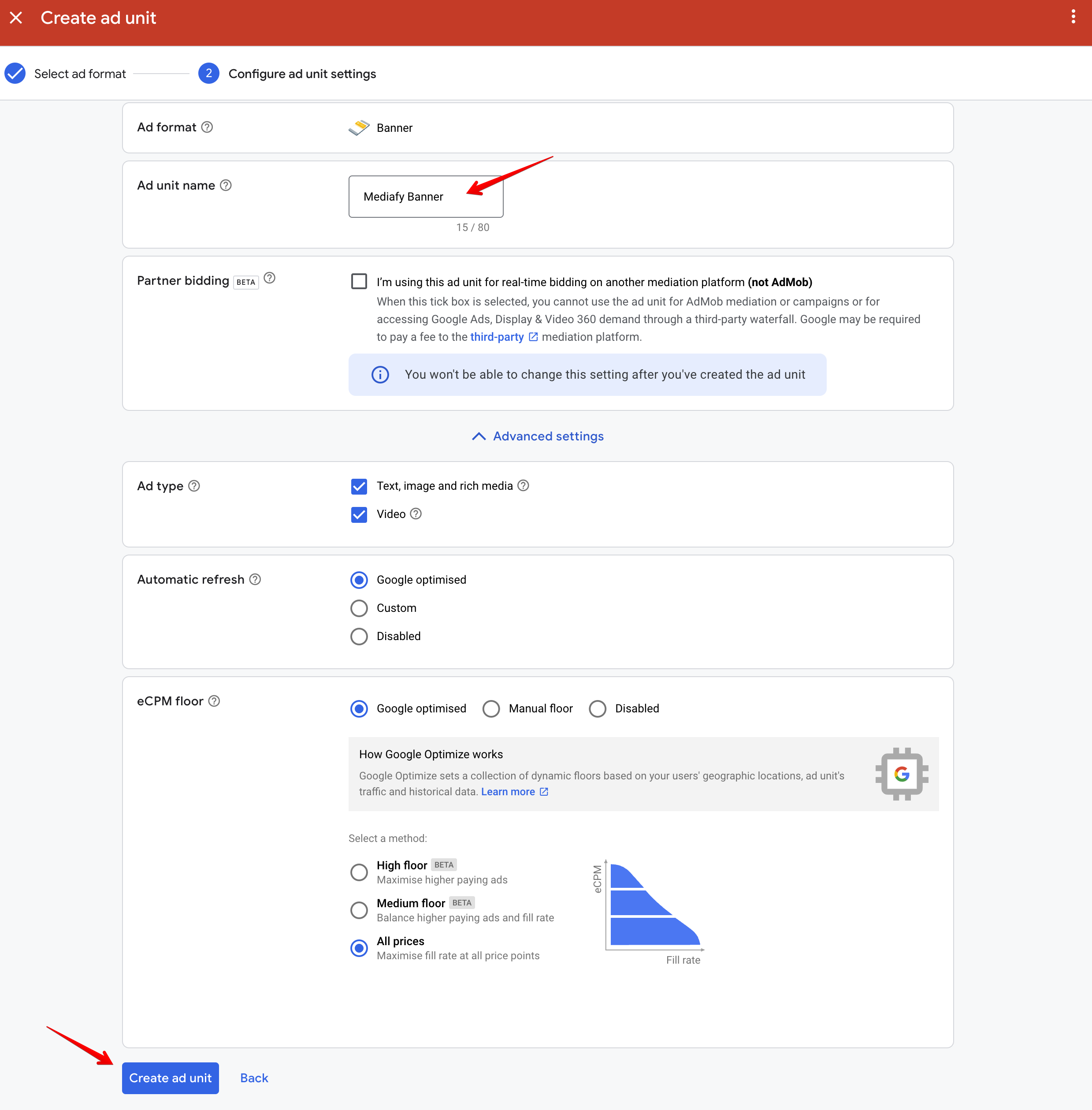
Task: Click help icon next to Partner bidding
Action: [270, 278]
